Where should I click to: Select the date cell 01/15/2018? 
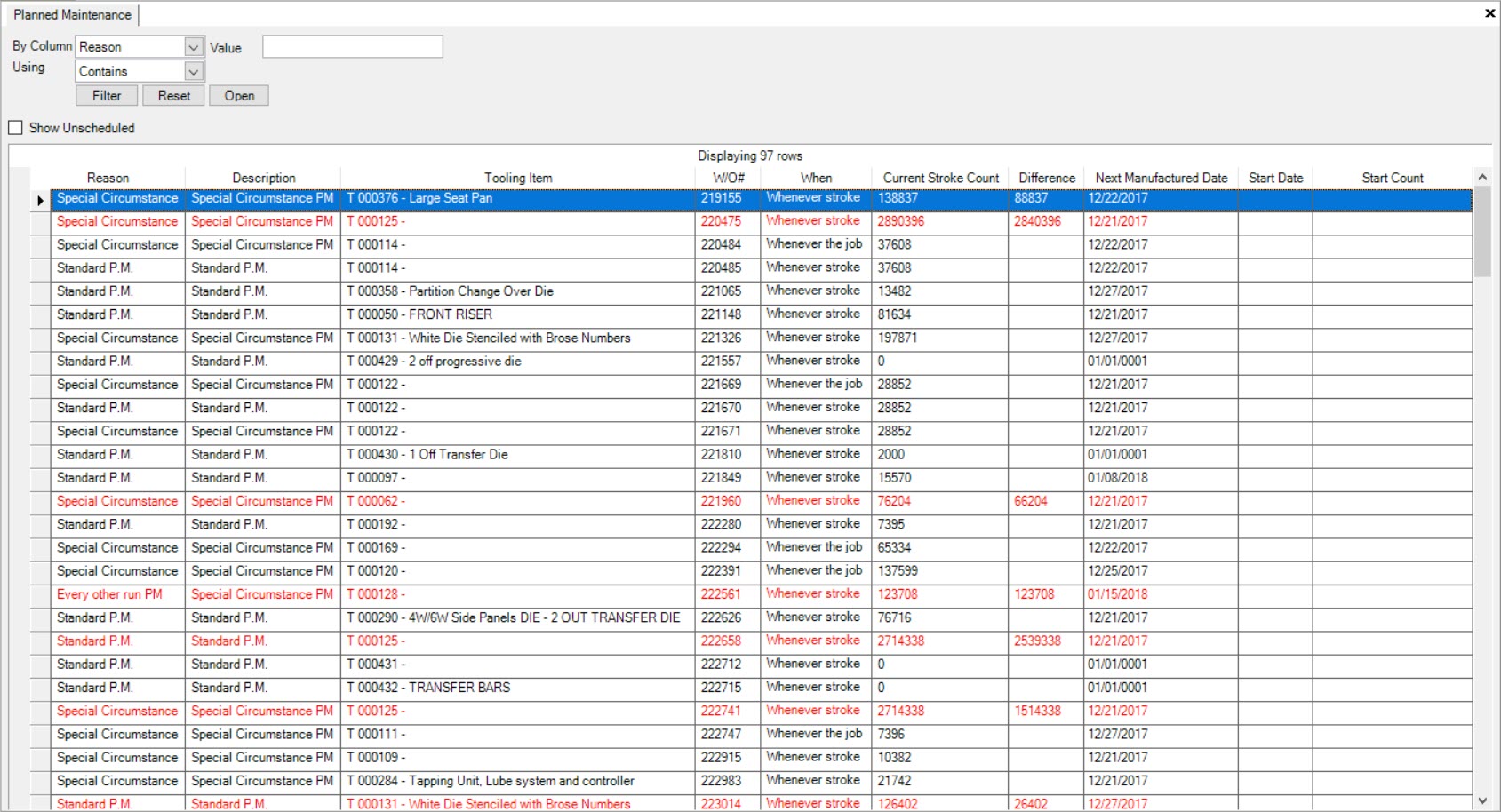pyautogui.click(x=1161, y=595)
